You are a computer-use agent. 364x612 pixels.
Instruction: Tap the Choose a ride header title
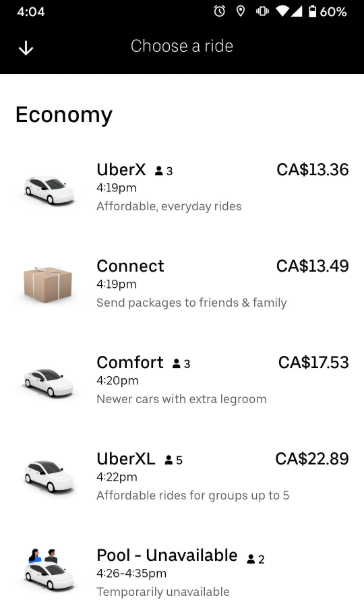182,46
